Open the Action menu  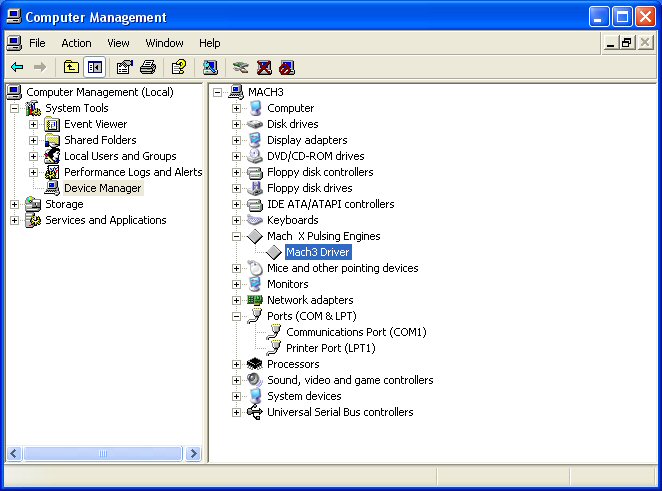click(76, 43)
